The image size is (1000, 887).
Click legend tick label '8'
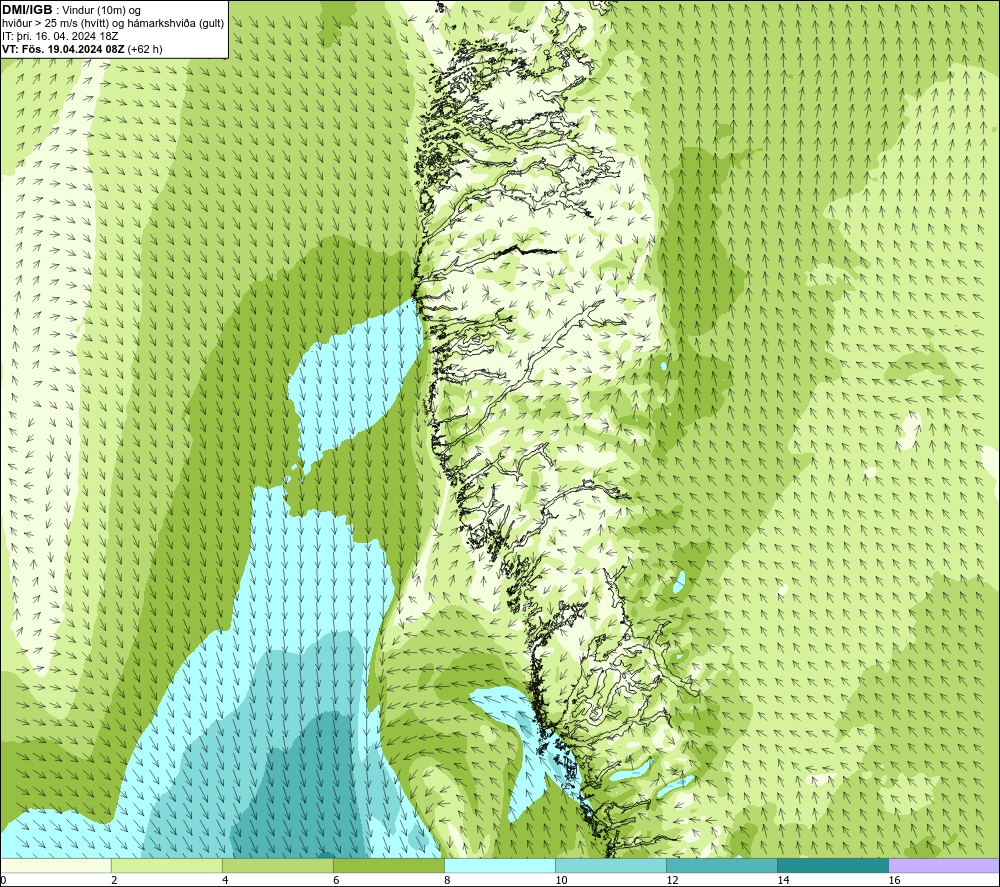(447, 881)
